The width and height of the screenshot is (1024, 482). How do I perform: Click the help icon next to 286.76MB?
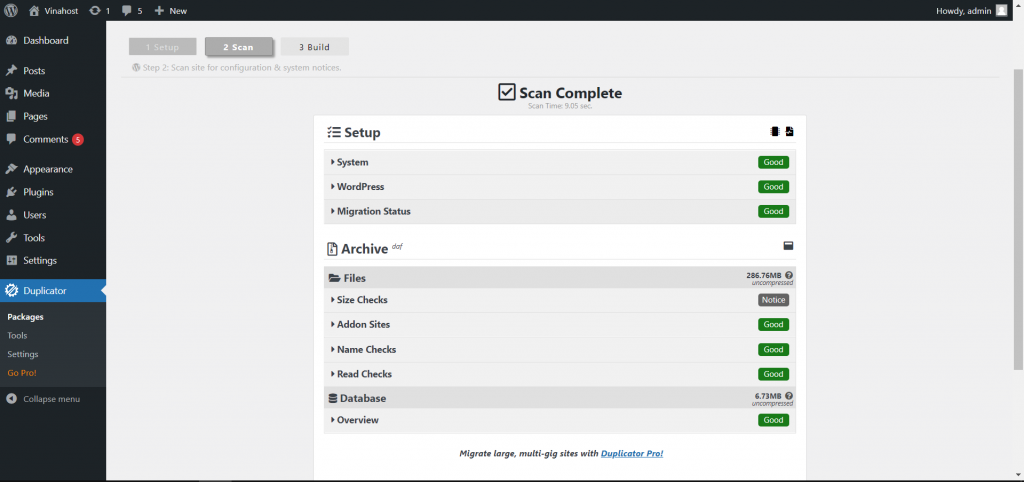(789, 274)
